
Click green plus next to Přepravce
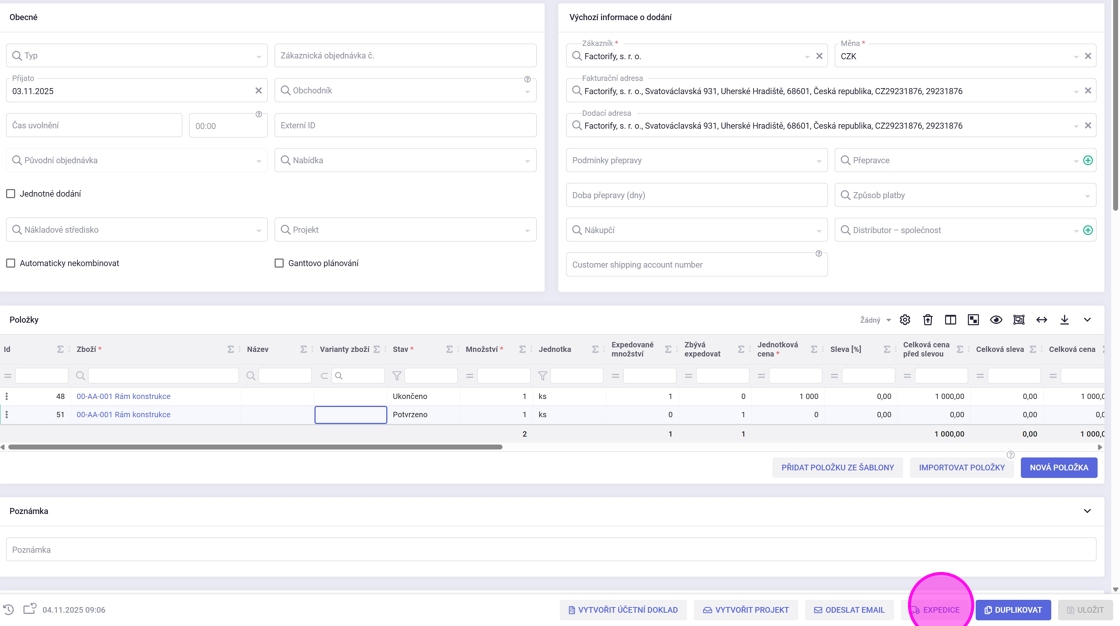coord(1088,160)
